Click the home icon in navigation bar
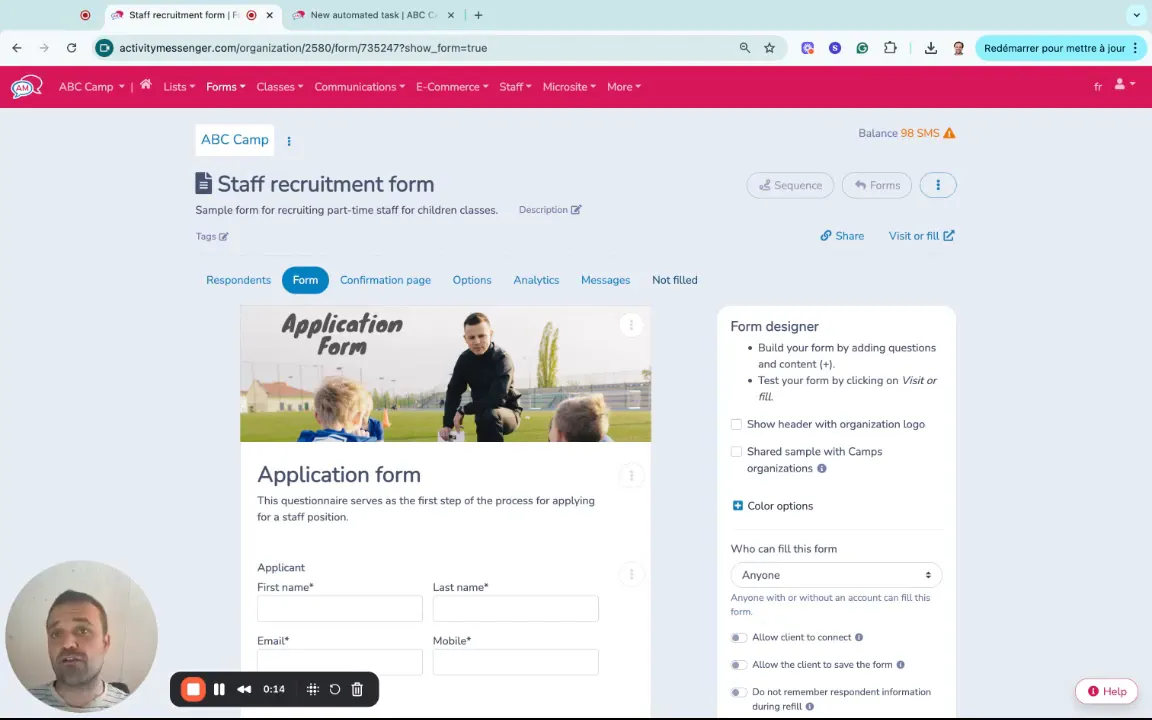This screenshot has height=720, width=1152. (145, 86)
